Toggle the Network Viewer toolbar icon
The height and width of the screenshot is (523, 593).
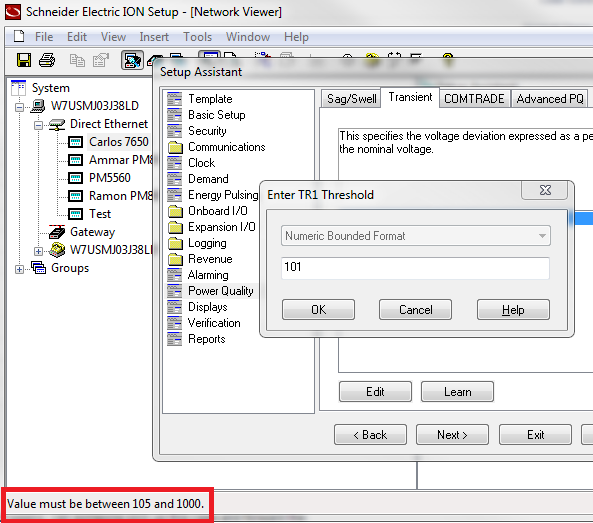point(132,60)
